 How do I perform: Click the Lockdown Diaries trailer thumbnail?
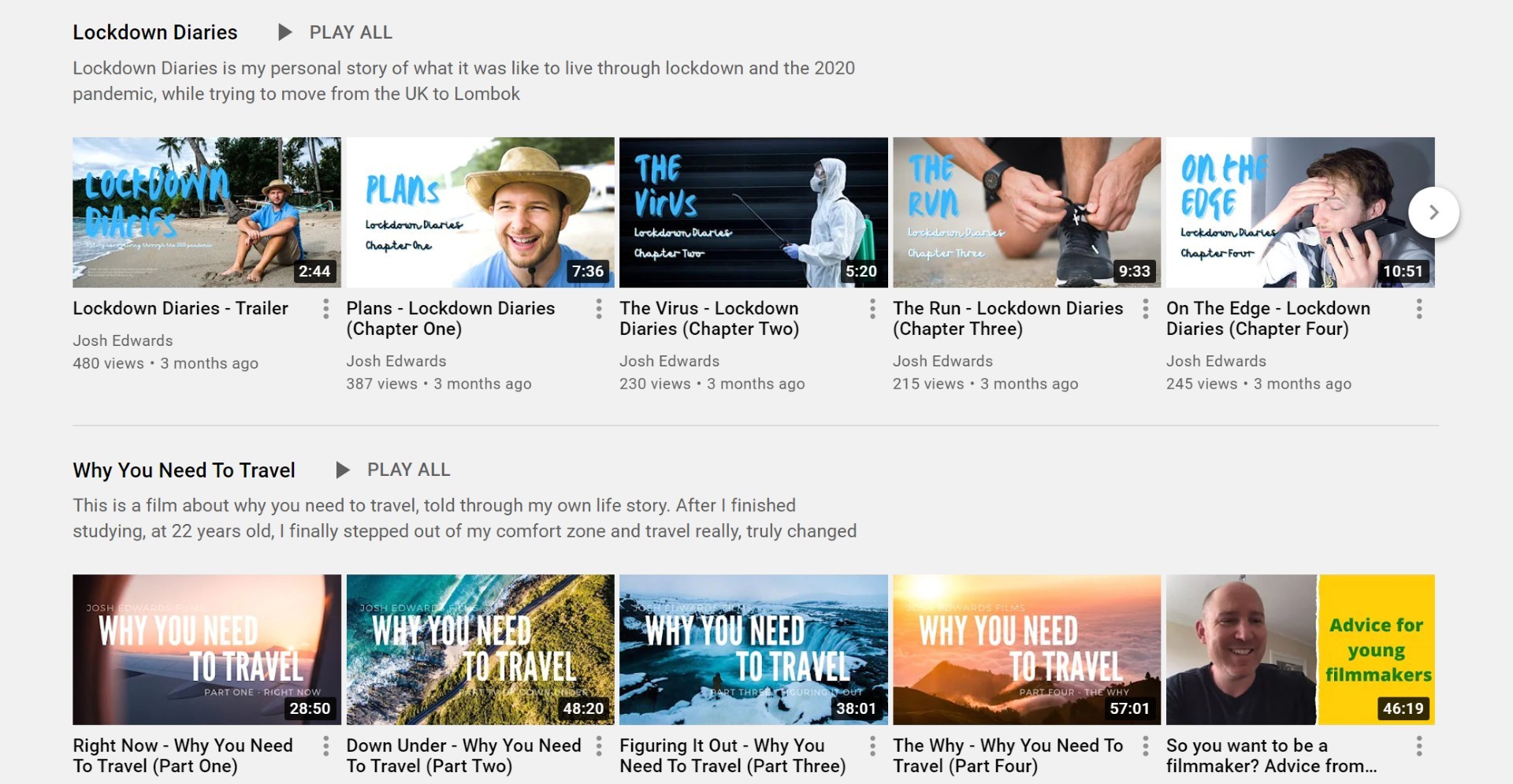[206, 212]
